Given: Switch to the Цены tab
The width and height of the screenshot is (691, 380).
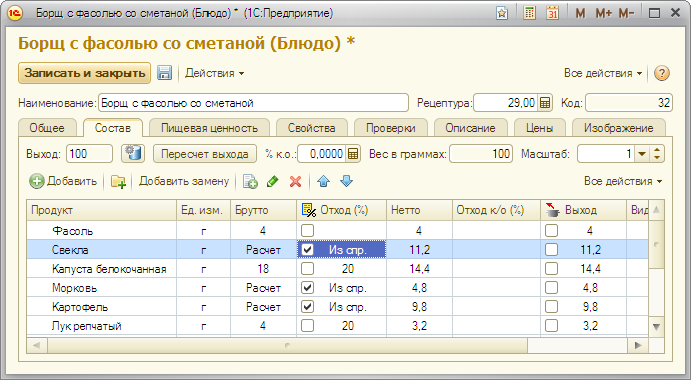Looking at the screenshot, I should point(539,128).
